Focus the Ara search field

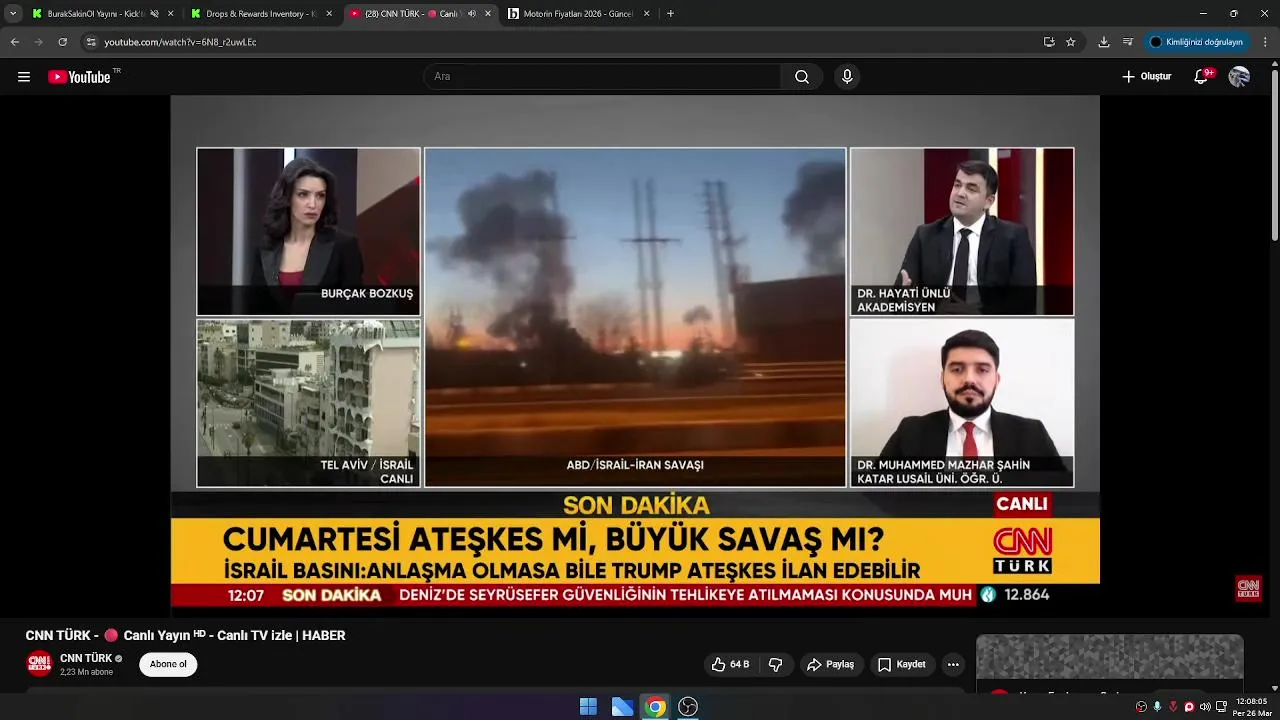coord(603,77)
